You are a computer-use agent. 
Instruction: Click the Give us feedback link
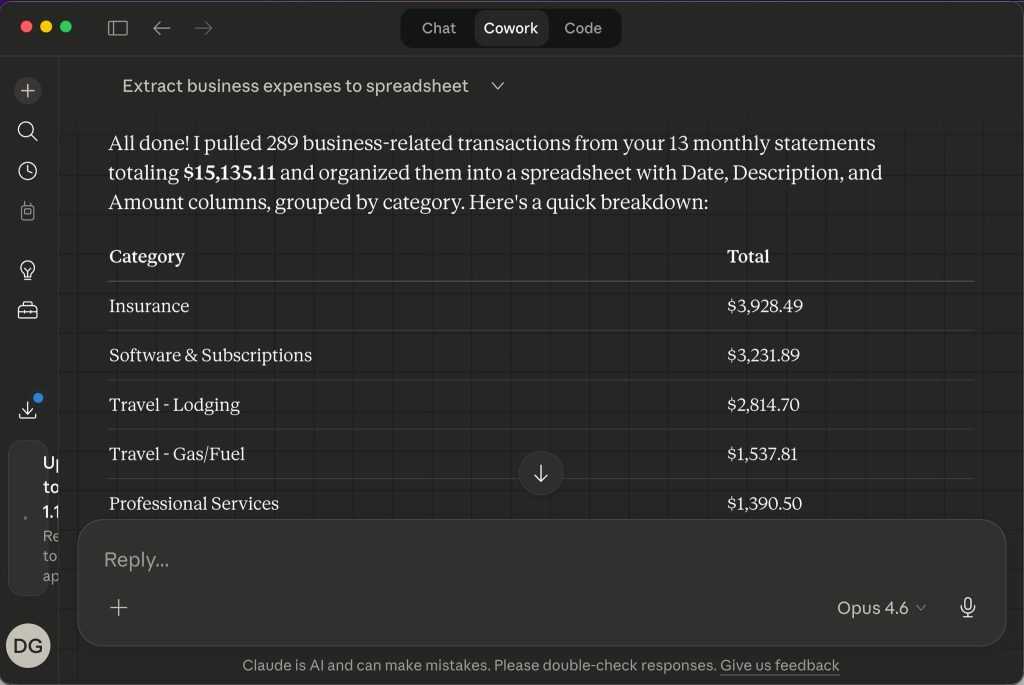click(779, 665)
